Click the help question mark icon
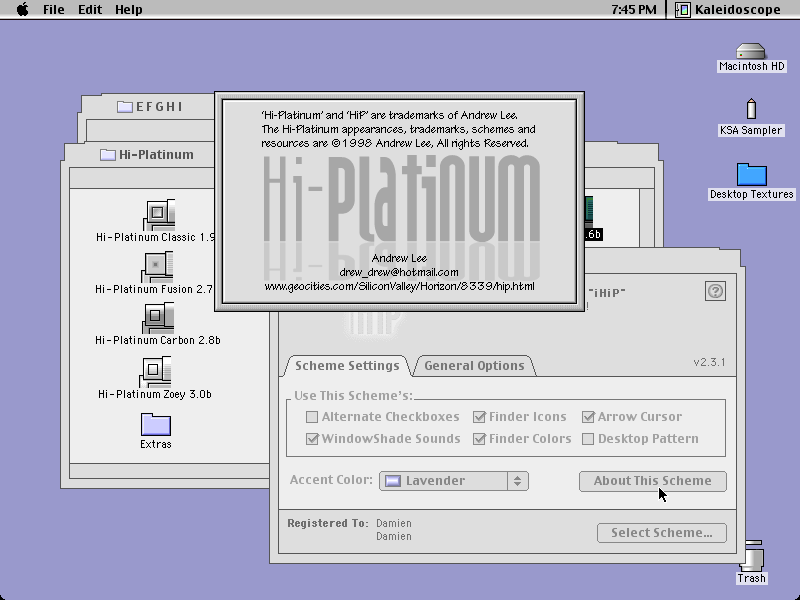 click(x=715, y=291)
